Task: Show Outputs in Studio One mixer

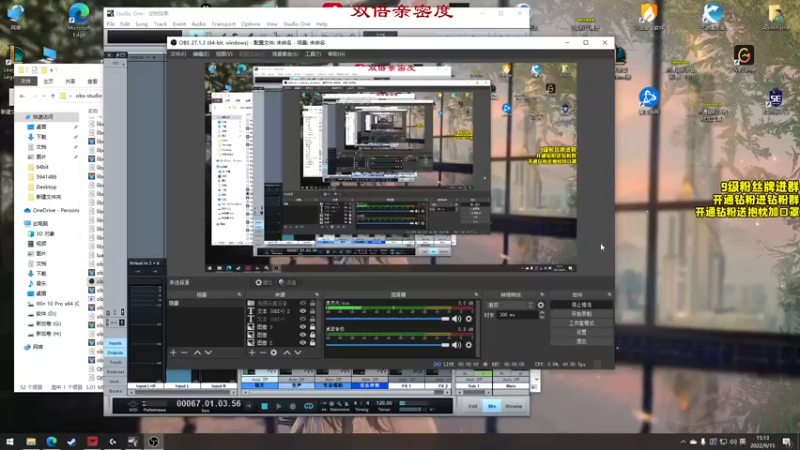Action: point(115,353)
